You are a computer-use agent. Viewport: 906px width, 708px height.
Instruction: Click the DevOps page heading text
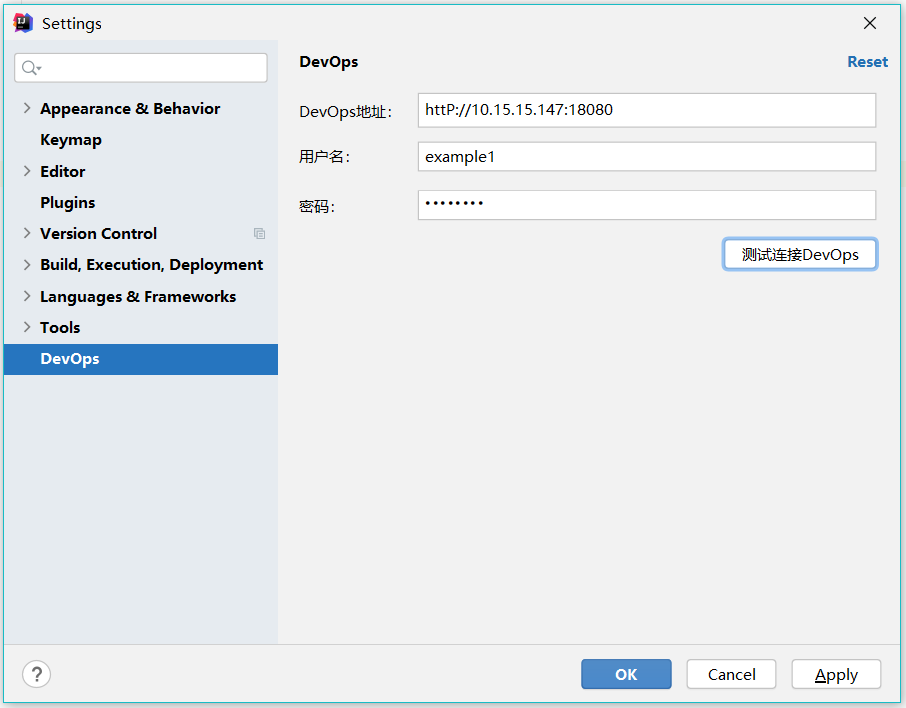pyautogui.click(x=329, y=62)
